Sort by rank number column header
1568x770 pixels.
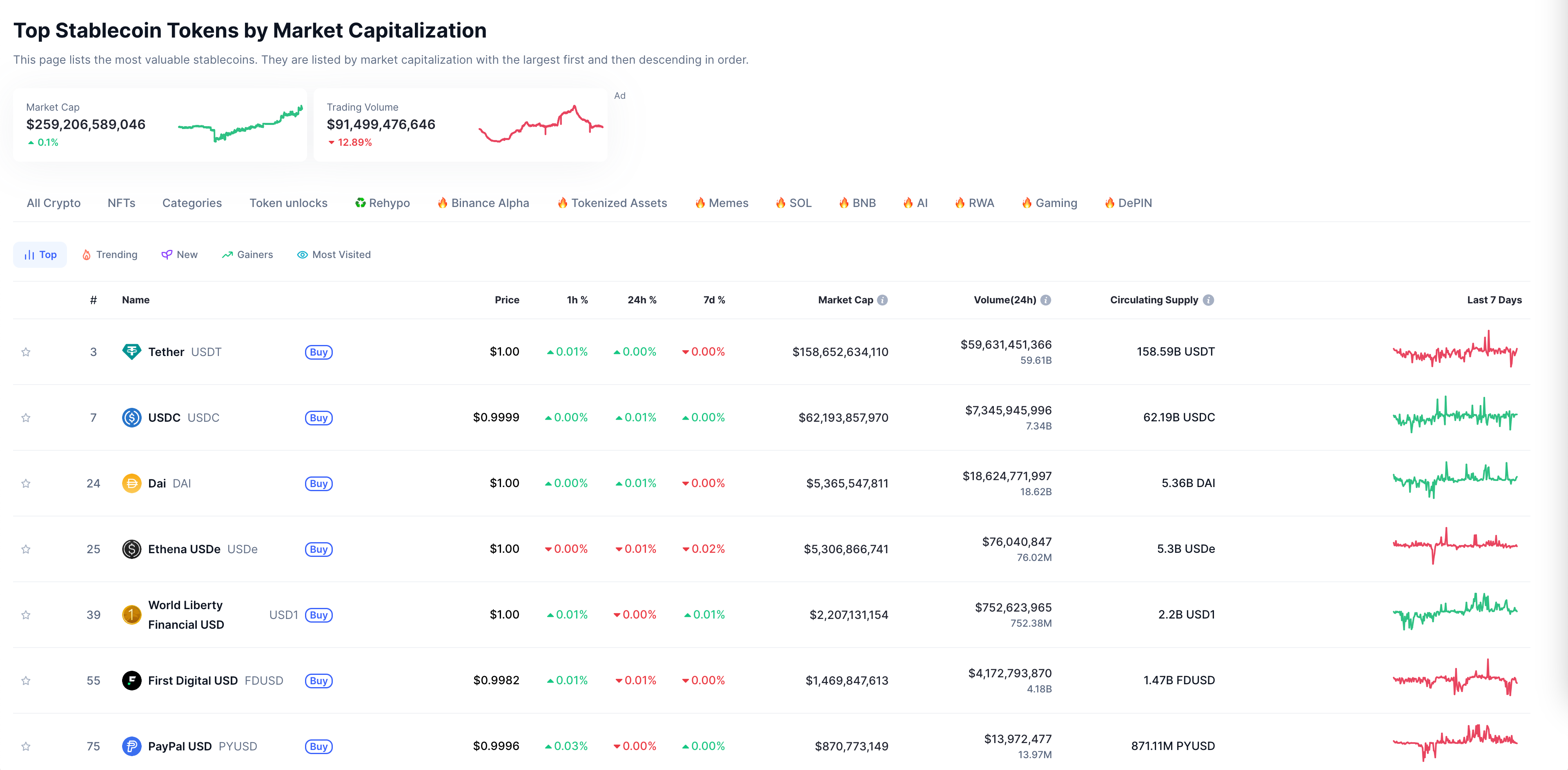[93, 300]
